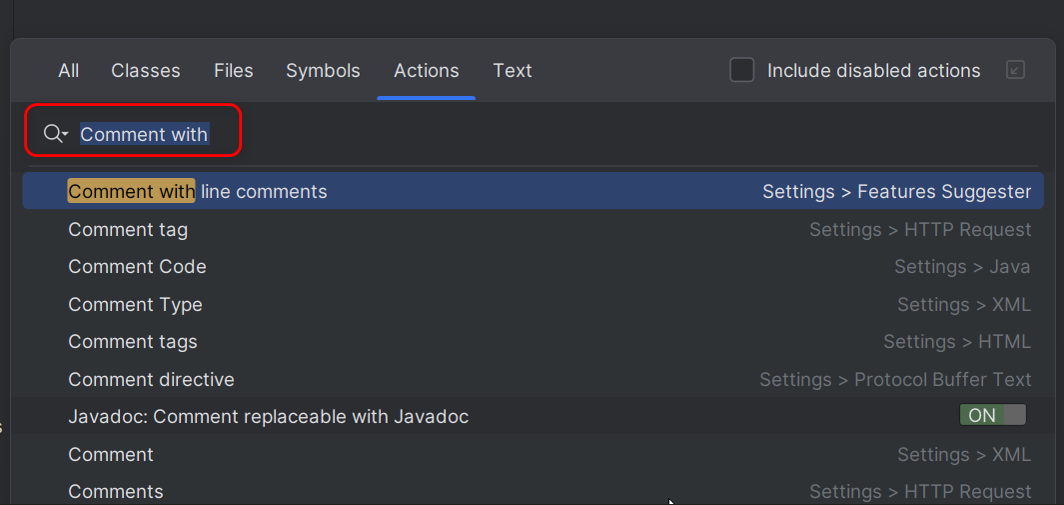Screen dimensions: 1064x505
Task: Select the Symbols tab
Action: coord(323,71)
